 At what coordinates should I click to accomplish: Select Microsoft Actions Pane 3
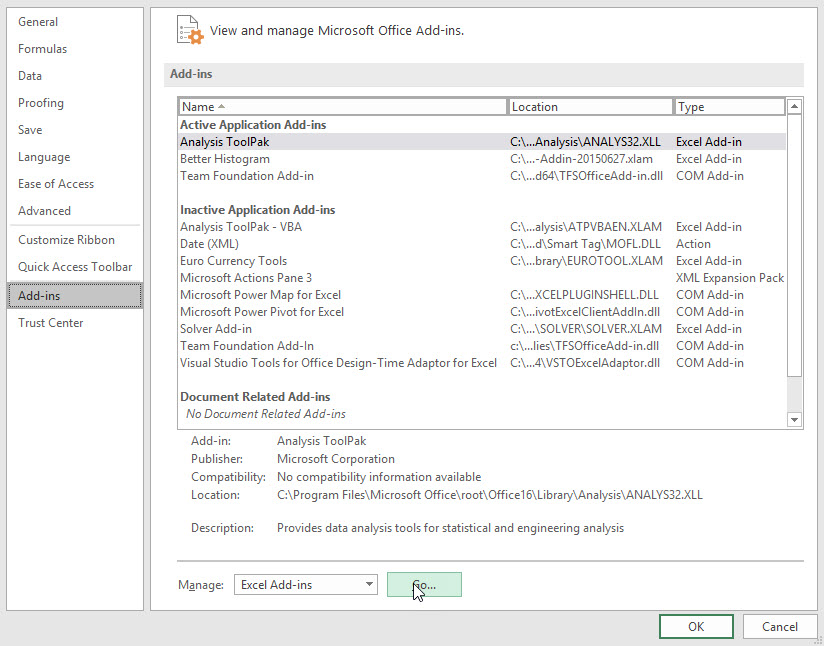tap(482, 278)
